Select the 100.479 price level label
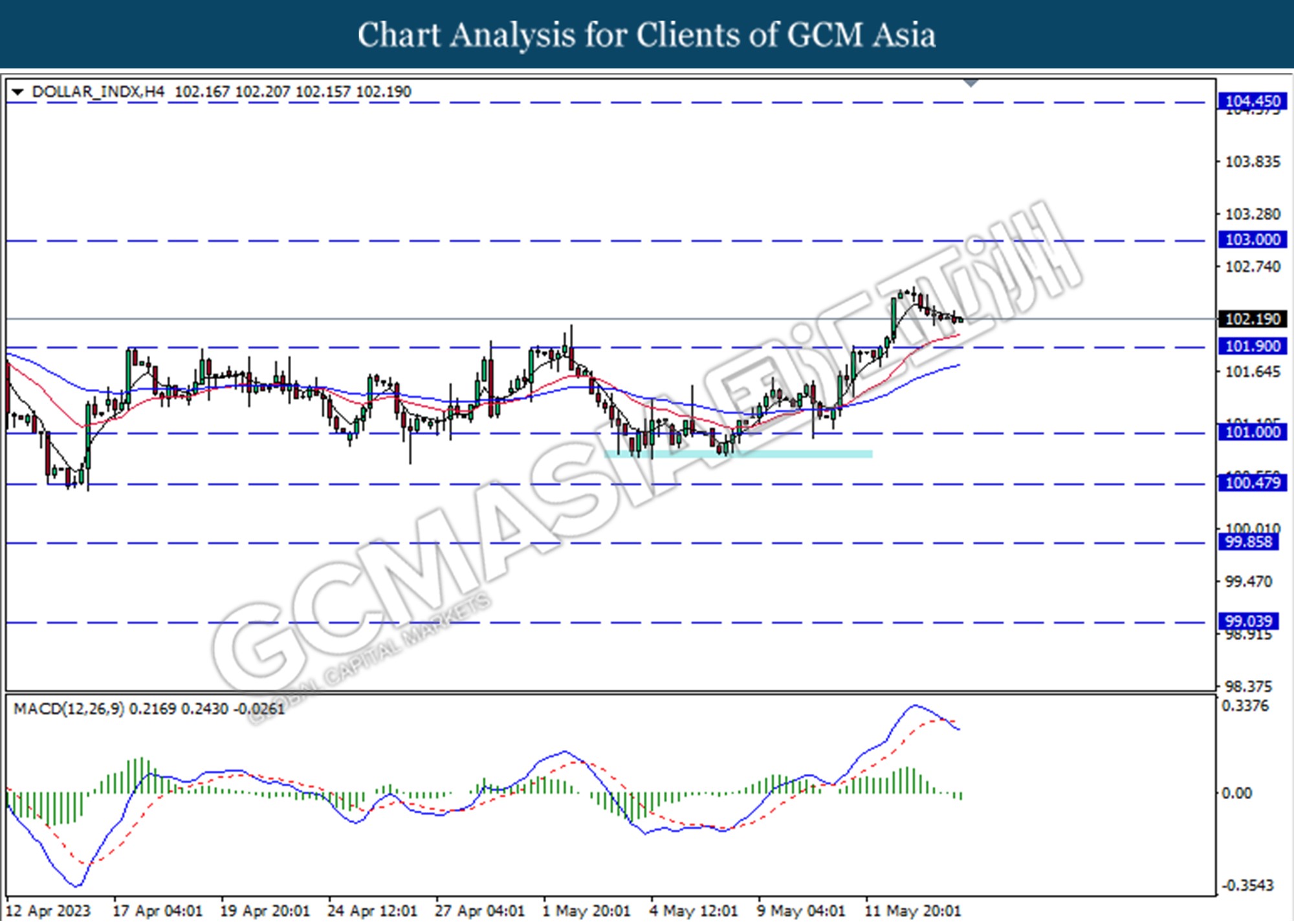This screenshot has height=924, width=1294. pyautogui.click(x=1253, y=483)
